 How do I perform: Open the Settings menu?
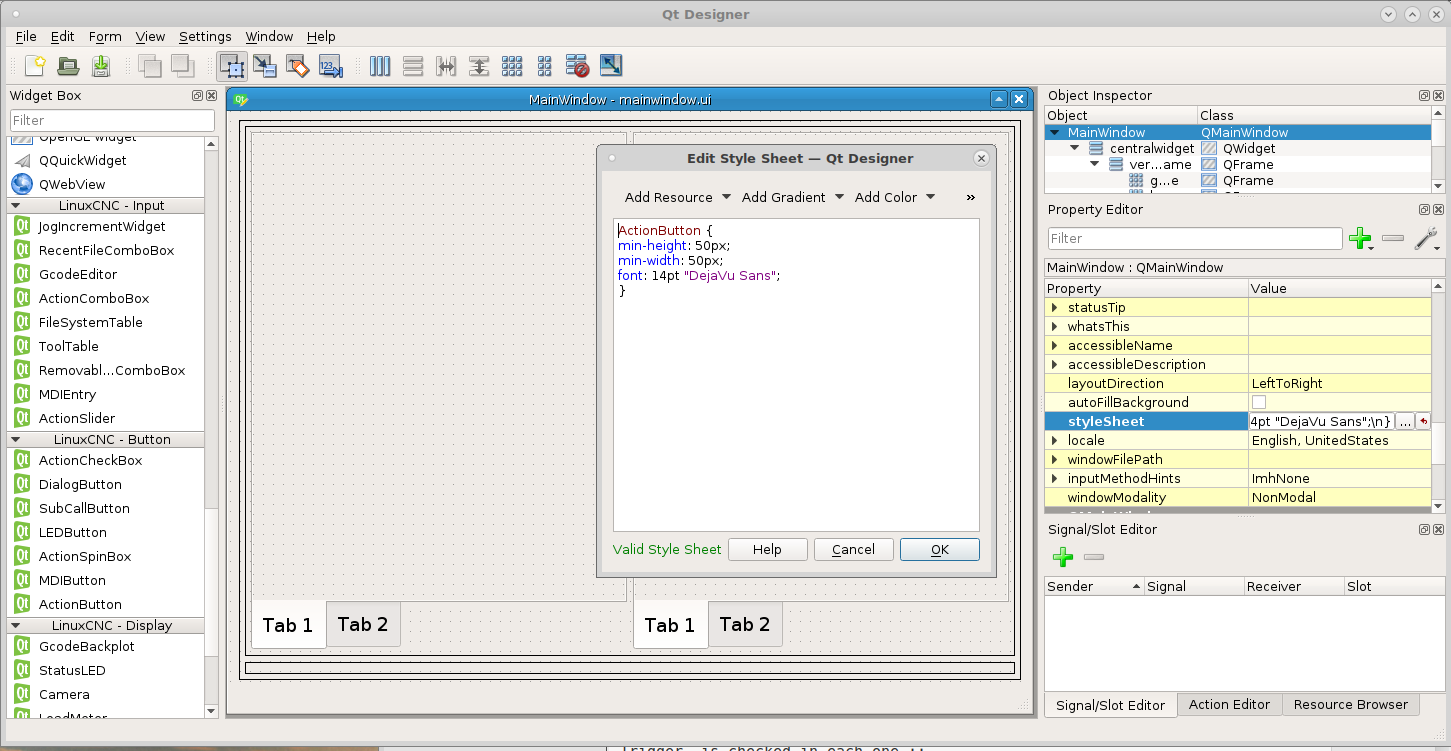[x=205, y=36]
